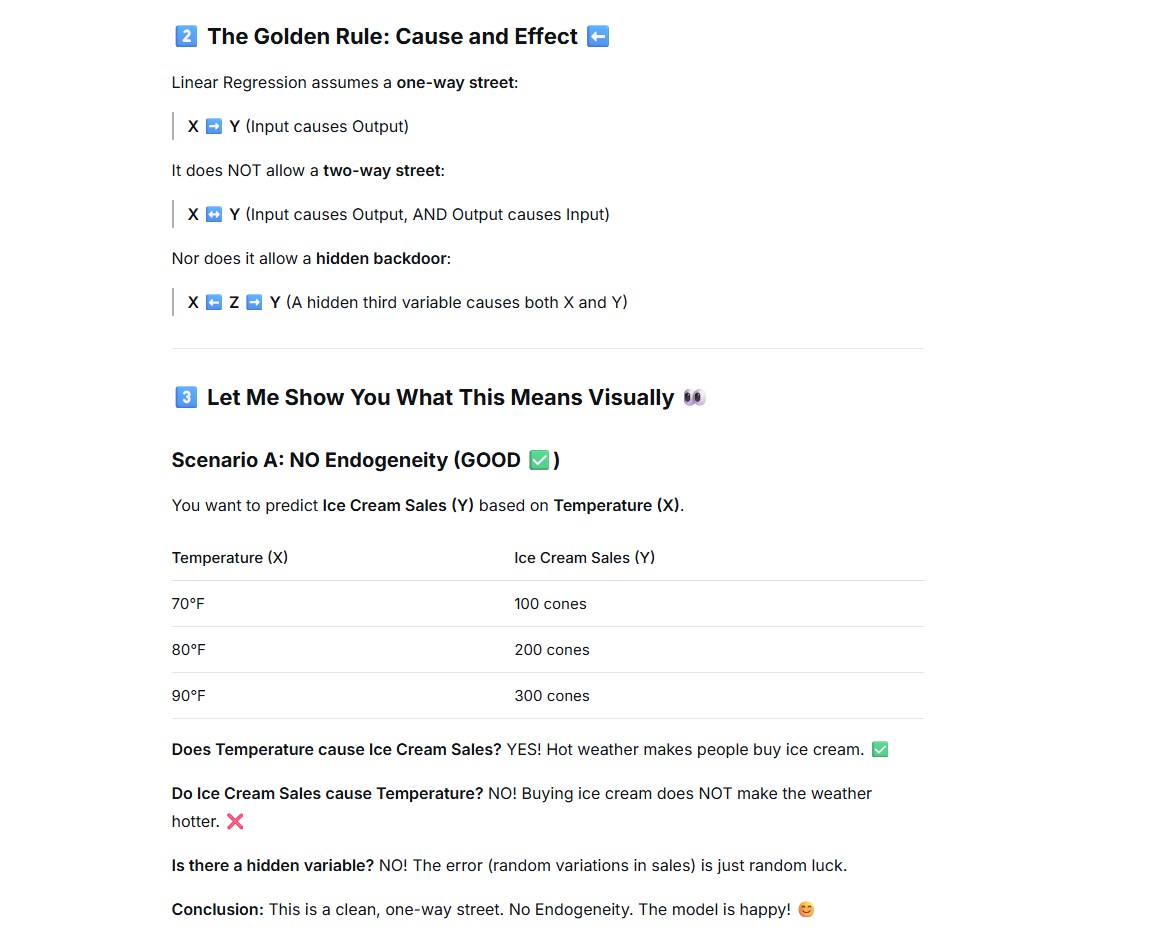Click the smiling emoji after model is happy
This screenshot has width=1151, height=945.
(806, 910)
